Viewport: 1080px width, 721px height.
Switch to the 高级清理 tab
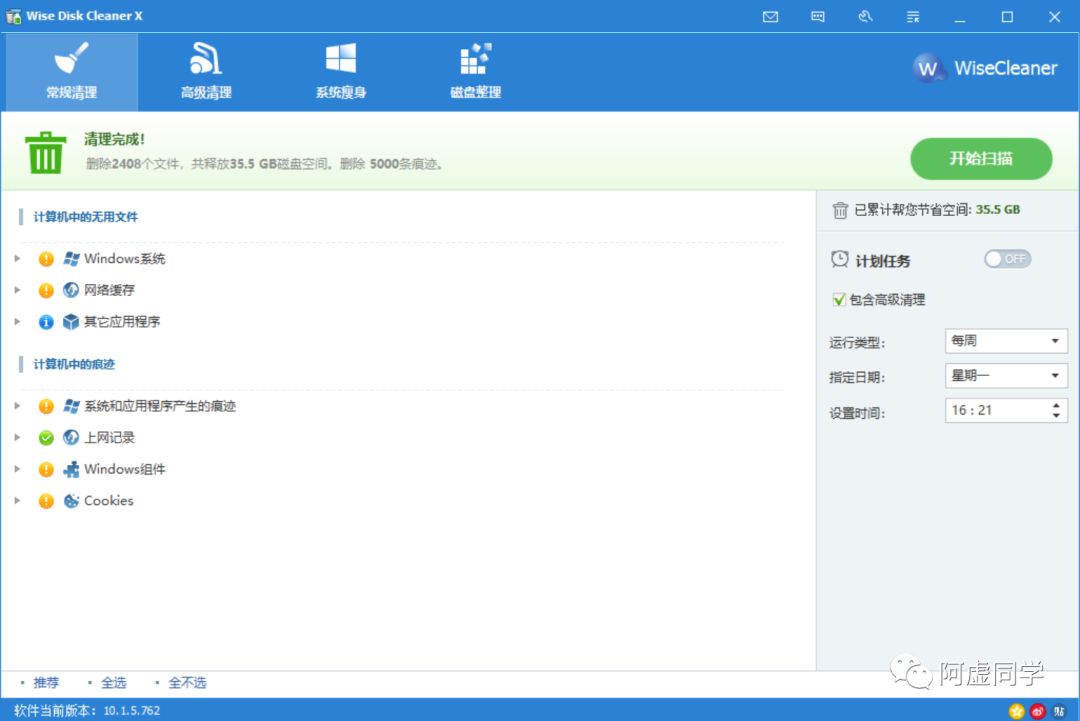point(206,72)
